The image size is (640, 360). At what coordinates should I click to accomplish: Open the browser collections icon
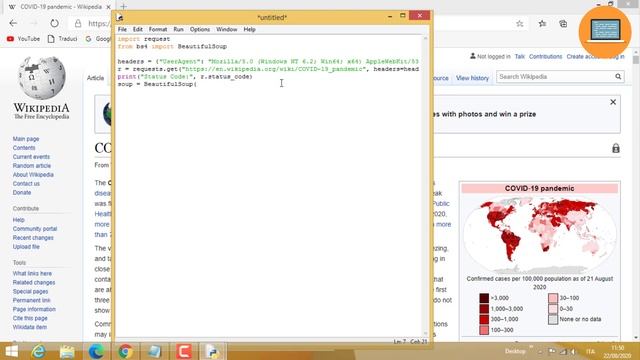coord(563,24)
